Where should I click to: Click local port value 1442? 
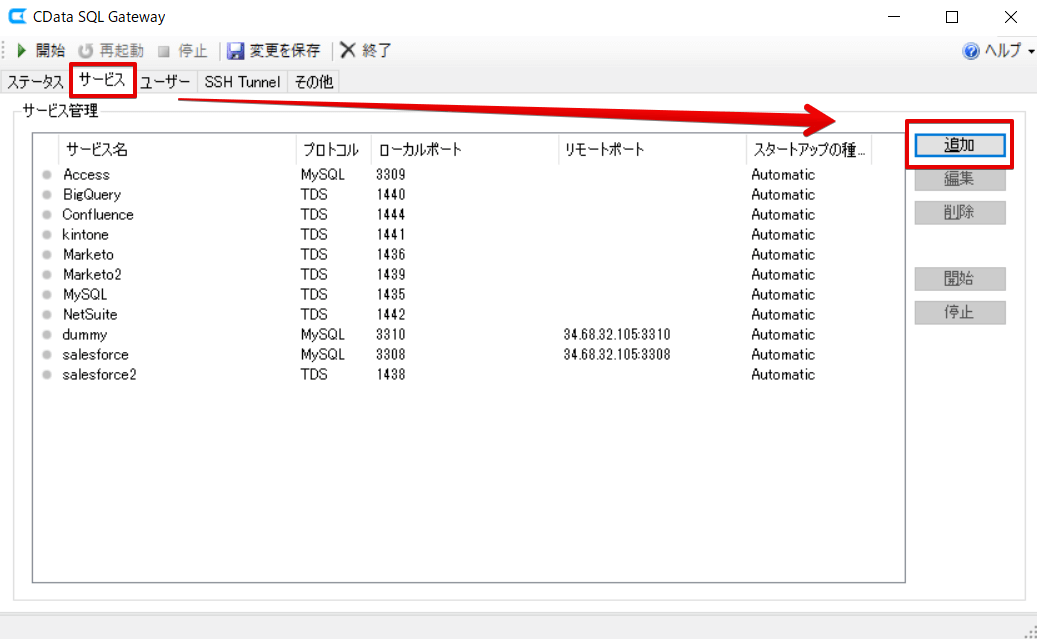pyautogui.click(x=390, y=314)
